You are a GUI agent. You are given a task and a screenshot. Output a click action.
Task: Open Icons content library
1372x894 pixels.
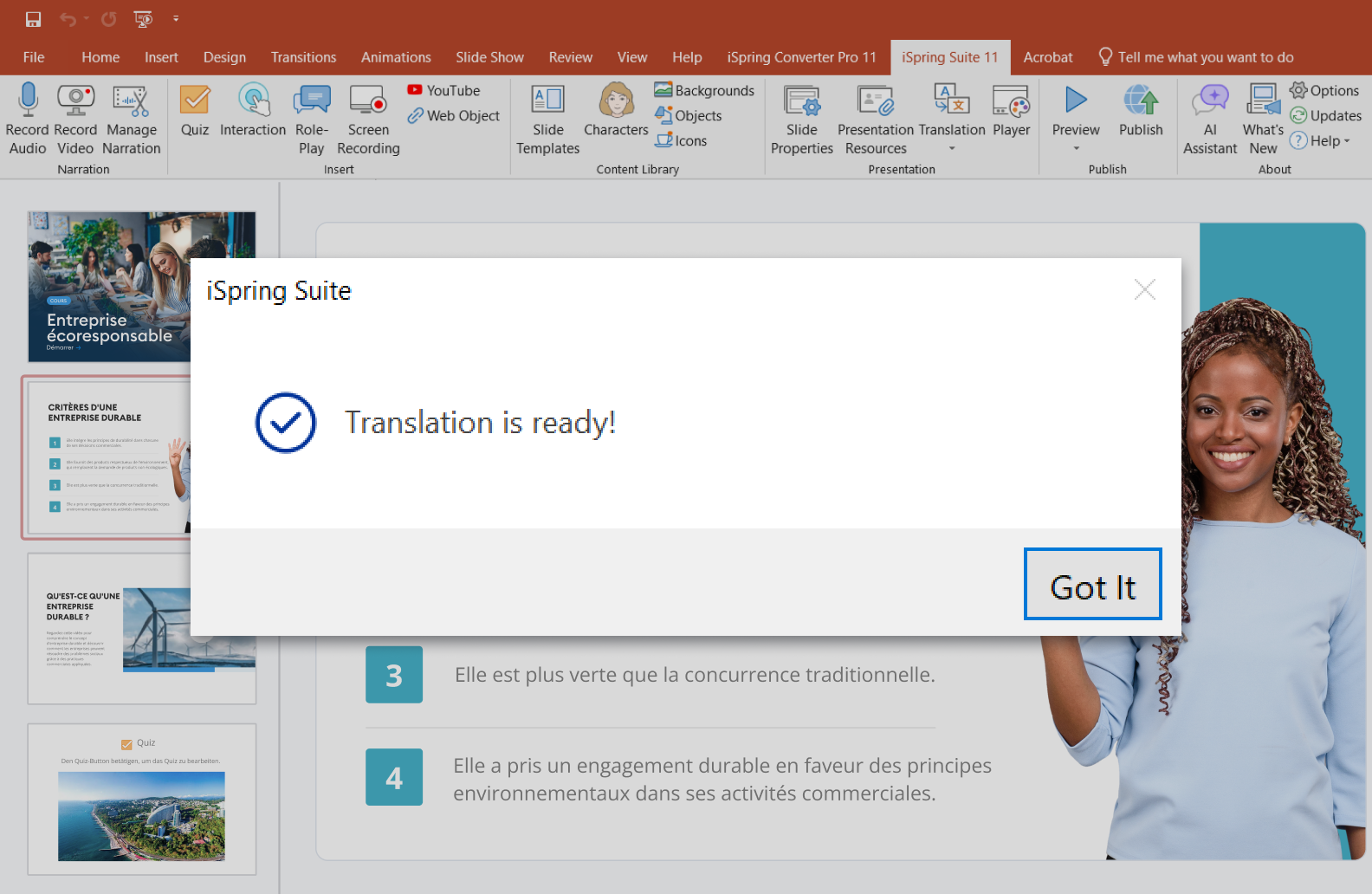pyautogui.click(x=681, y=140)
